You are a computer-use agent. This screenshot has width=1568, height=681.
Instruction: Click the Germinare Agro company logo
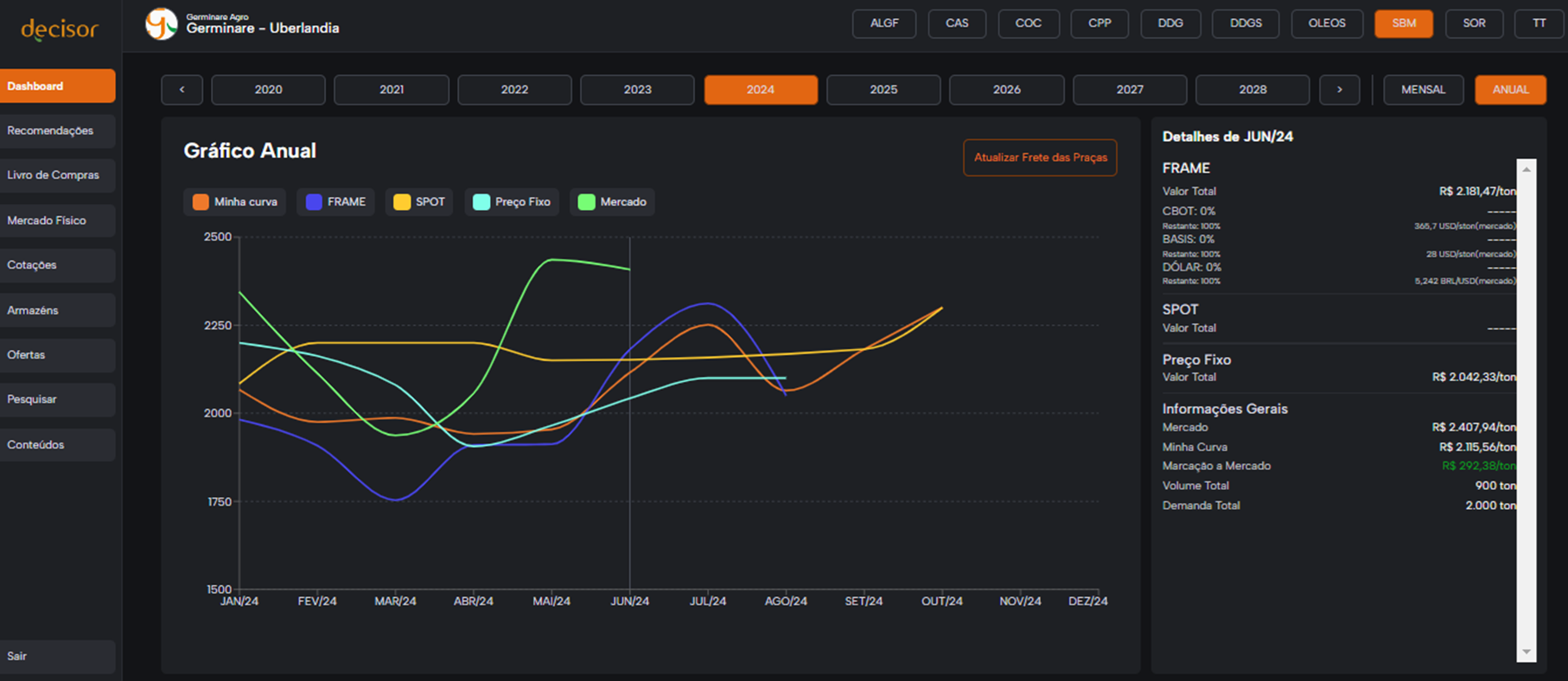coord(161,23)
